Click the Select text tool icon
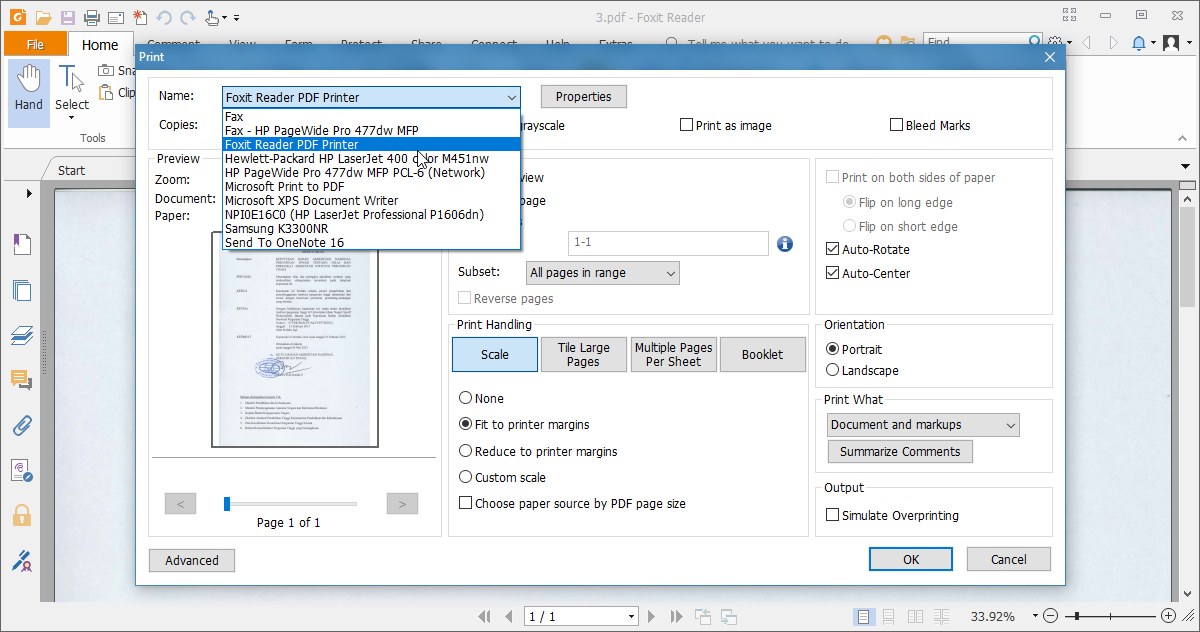The height and width of the screenshot is (632, 1200). click(x=71, y=77)
